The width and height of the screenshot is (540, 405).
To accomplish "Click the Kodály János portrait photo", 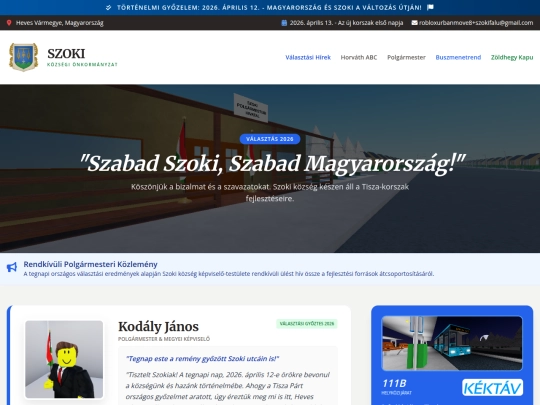I will click(64, 360).
